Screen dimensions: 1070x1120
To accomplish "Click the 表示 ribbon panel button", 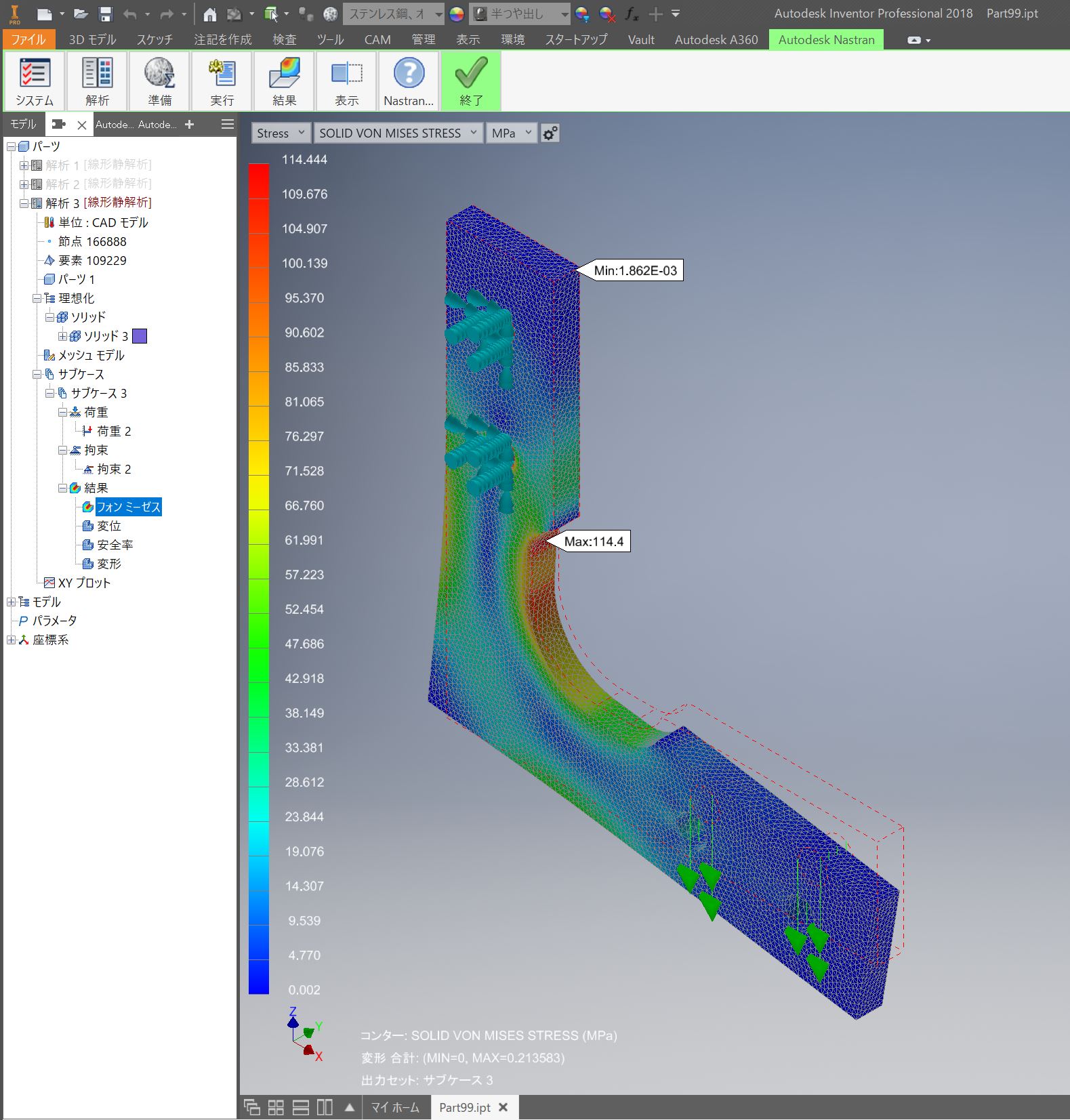I will (x=346, y=81).
